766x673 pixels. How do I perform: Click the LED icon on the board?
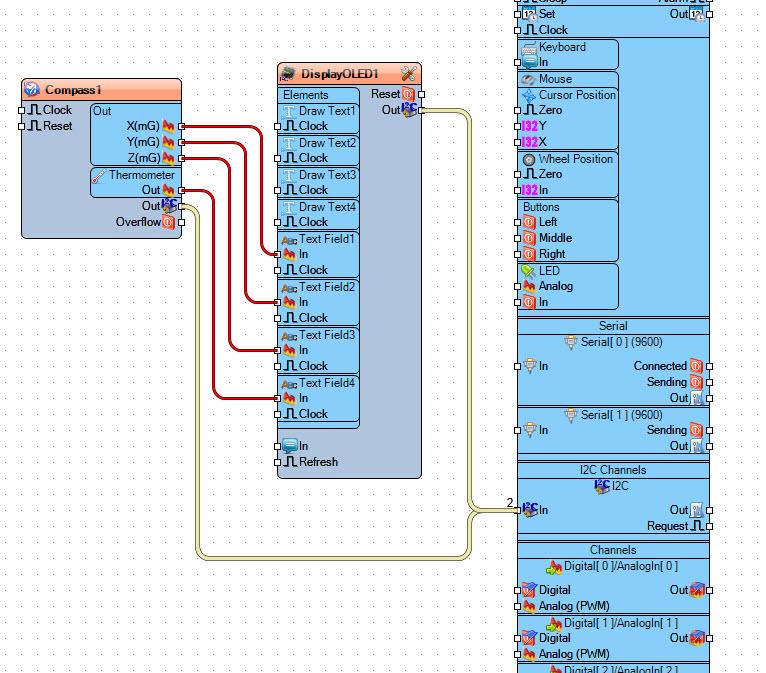point(529,271)
